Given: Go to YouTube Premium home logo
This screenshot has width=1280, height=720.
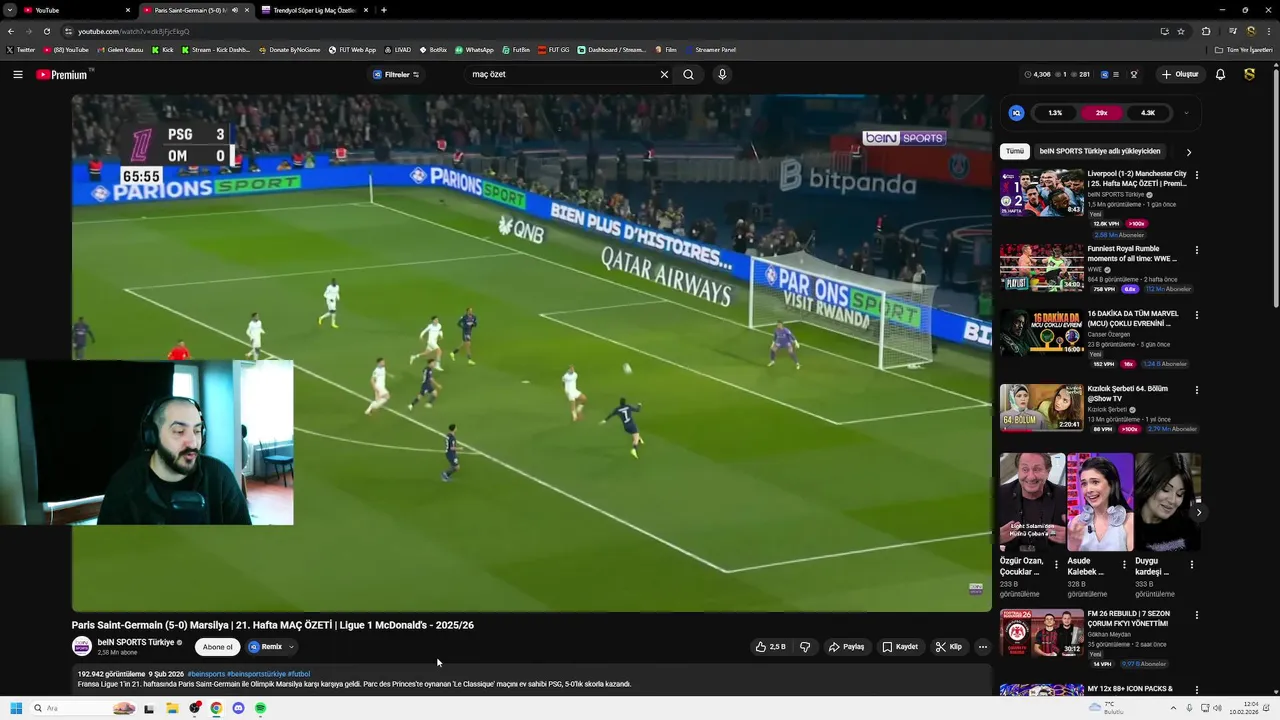Looking at the screenshot, I should [62, 75].
